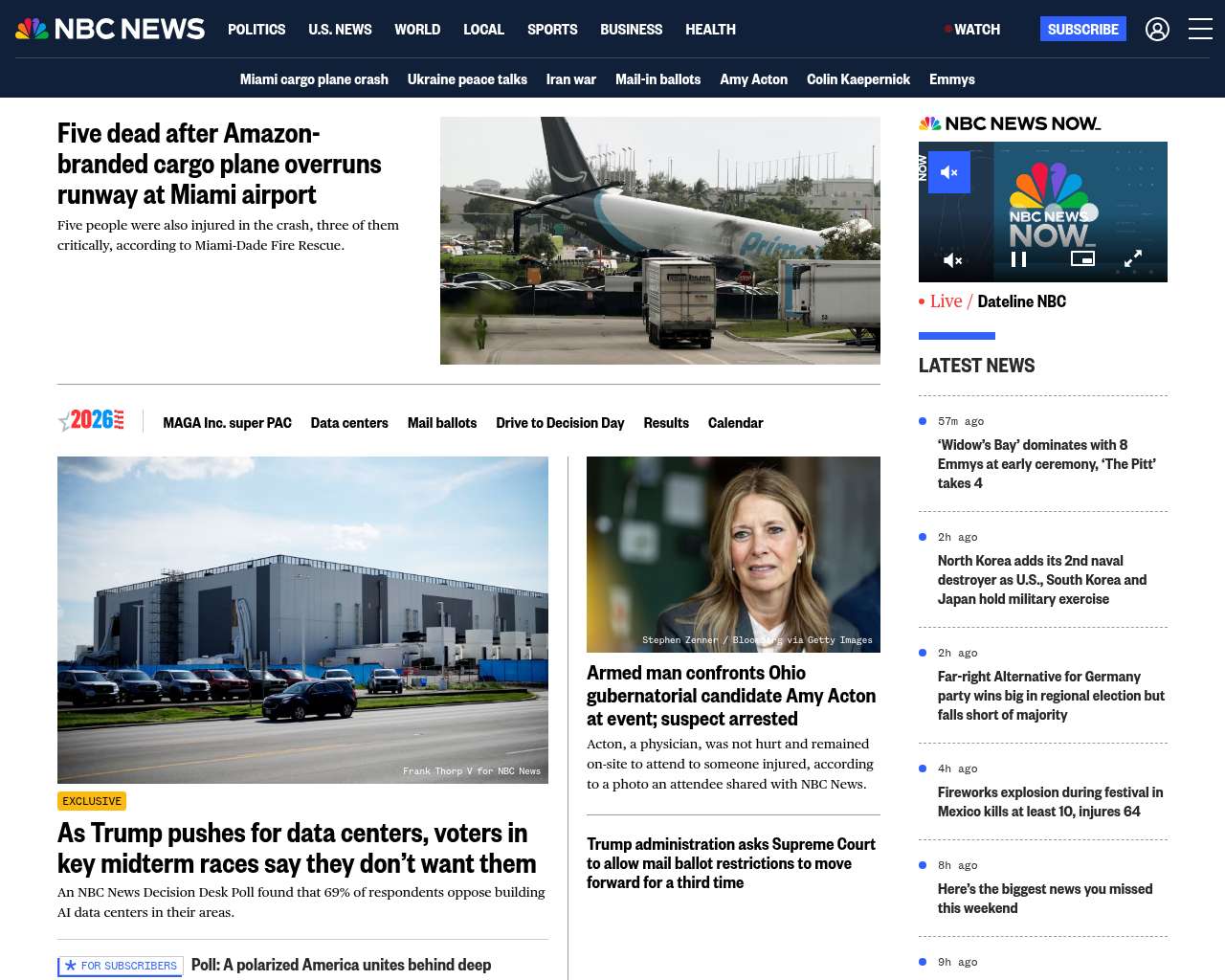Unmute using the blue muted speaker badge
The height and width of the screenshot is (980, 1225).
coord(949,172)
